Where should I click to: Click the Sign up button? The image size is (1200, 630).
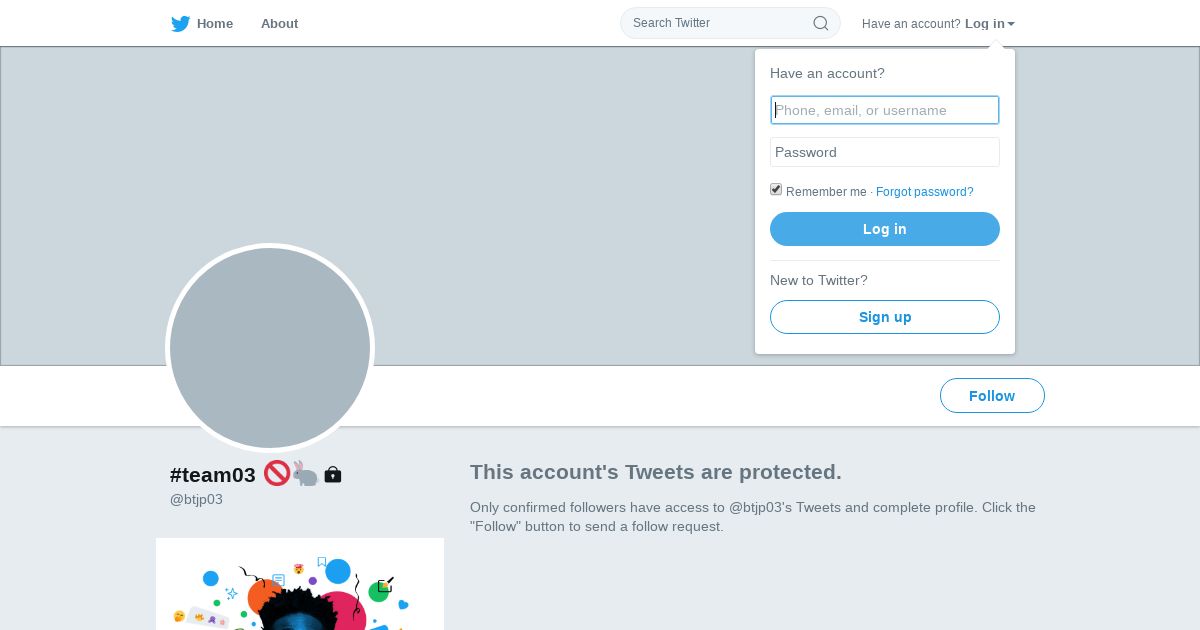(885, 317)
